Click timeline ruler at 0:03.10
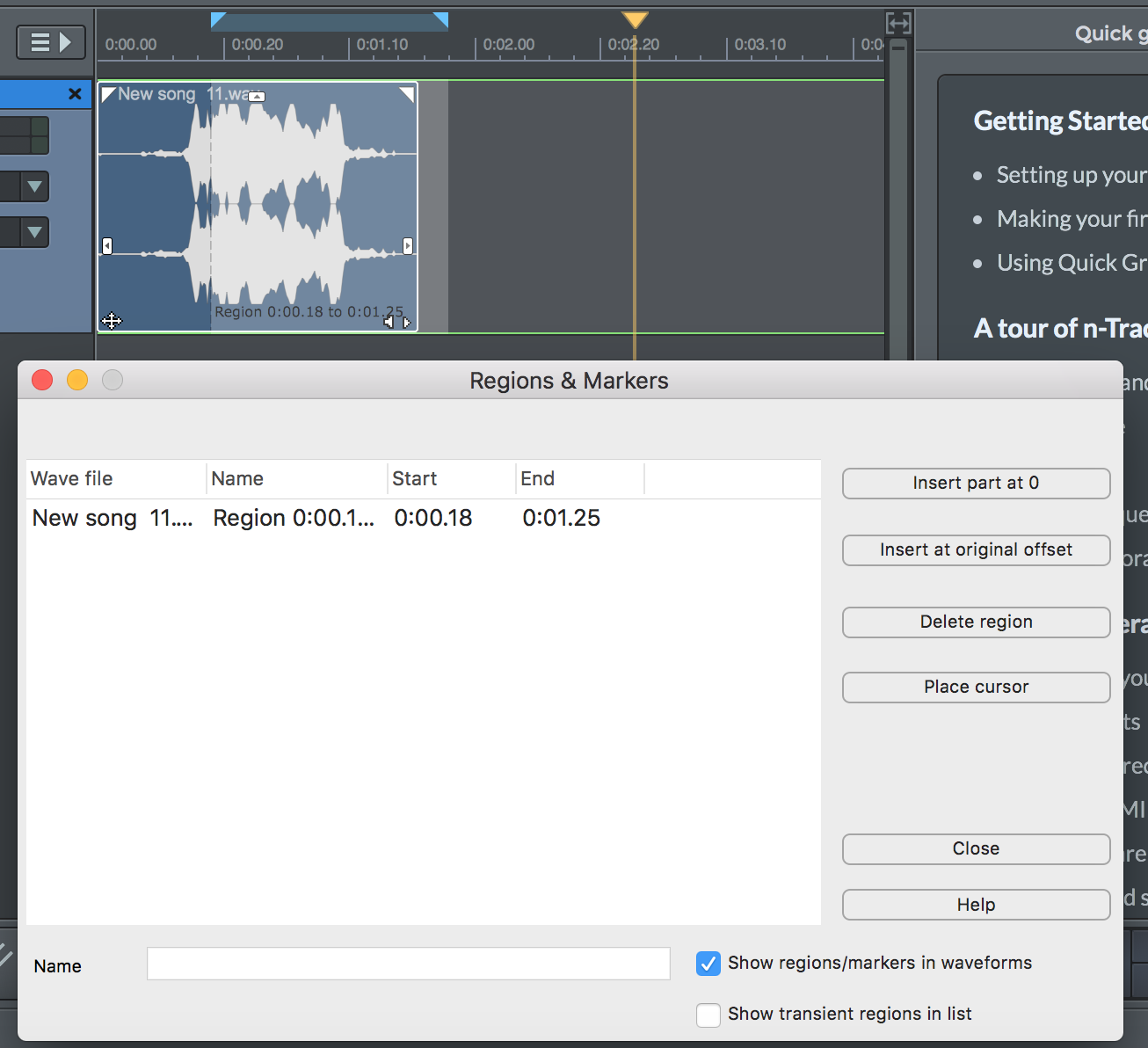Screen dimensions: 1148x1048 [759, 45]
